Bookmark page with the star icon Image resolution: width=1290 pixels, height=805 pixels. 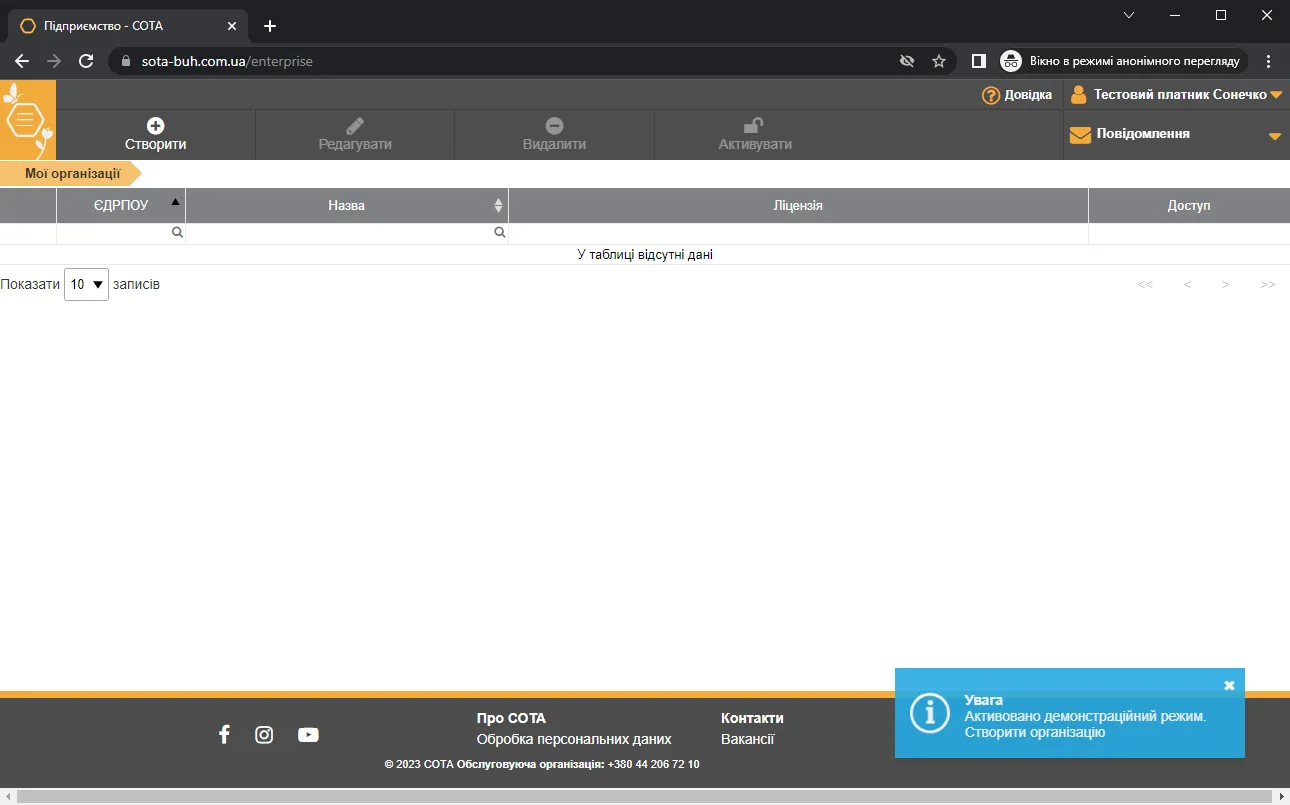pos(939,61)
